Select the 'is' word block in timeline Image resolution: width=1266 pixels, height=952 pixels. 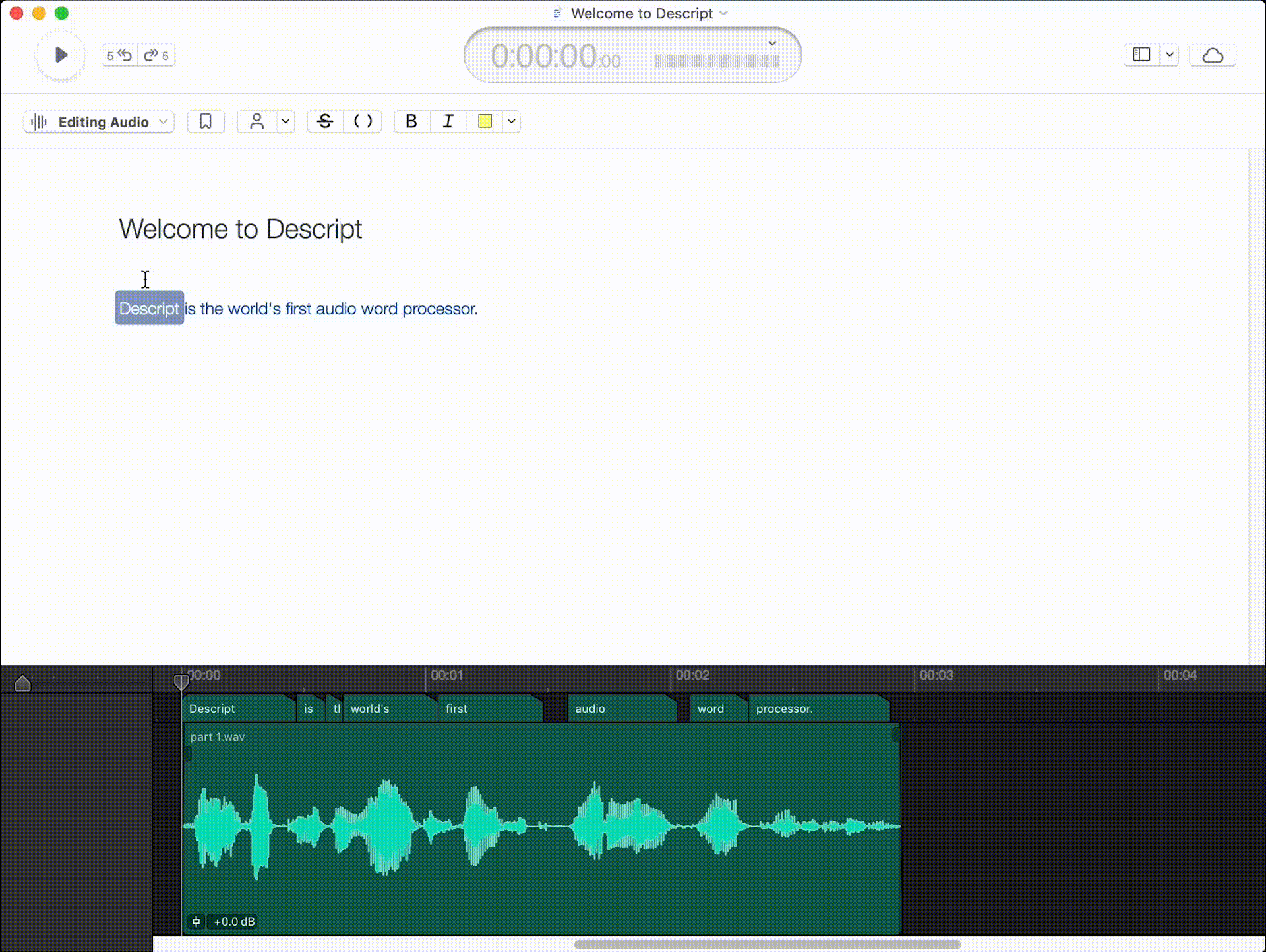tap(310, 709)
